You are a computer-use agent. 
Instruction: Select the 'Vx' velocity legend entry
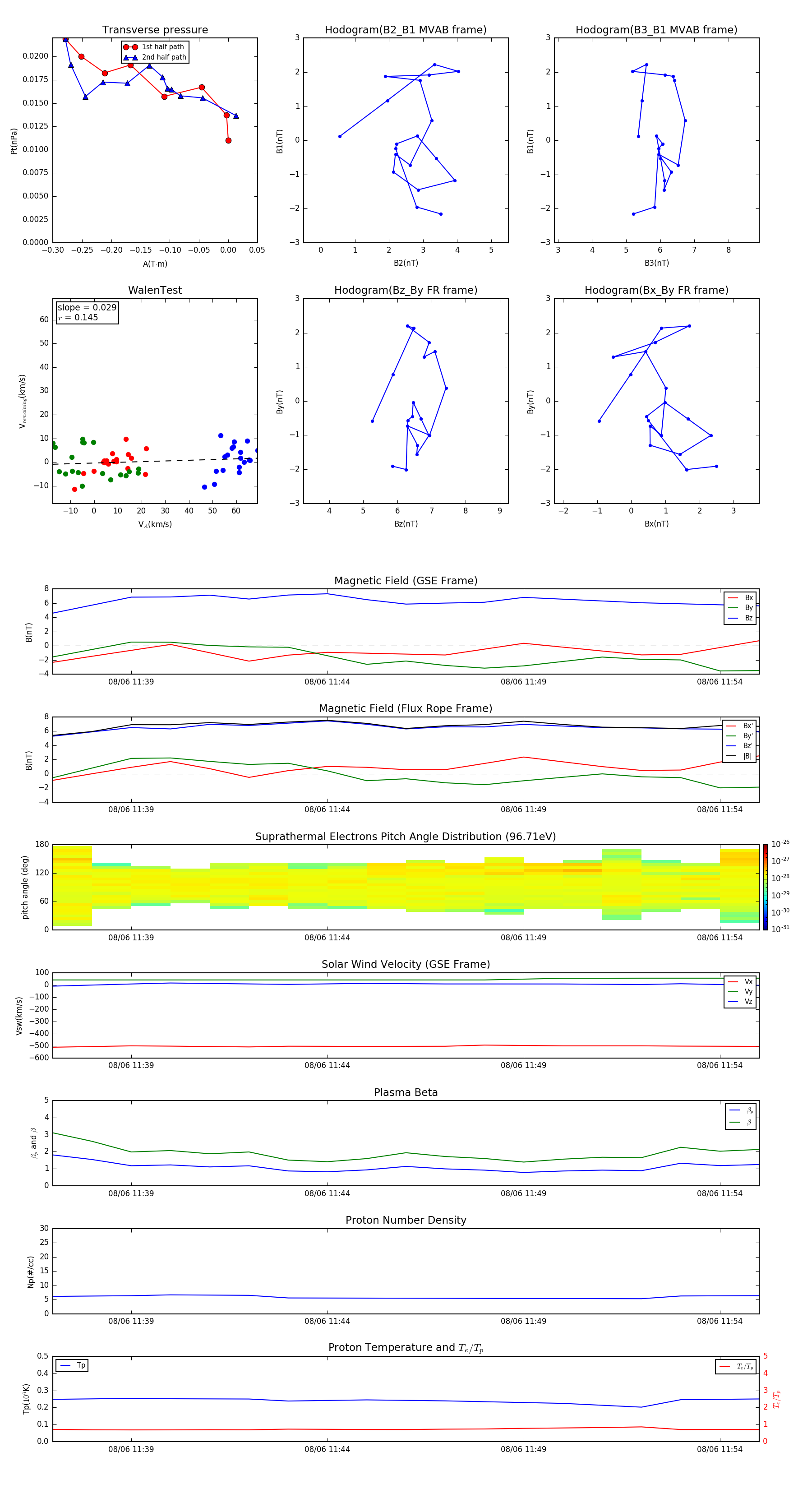(x=740, y=981)
